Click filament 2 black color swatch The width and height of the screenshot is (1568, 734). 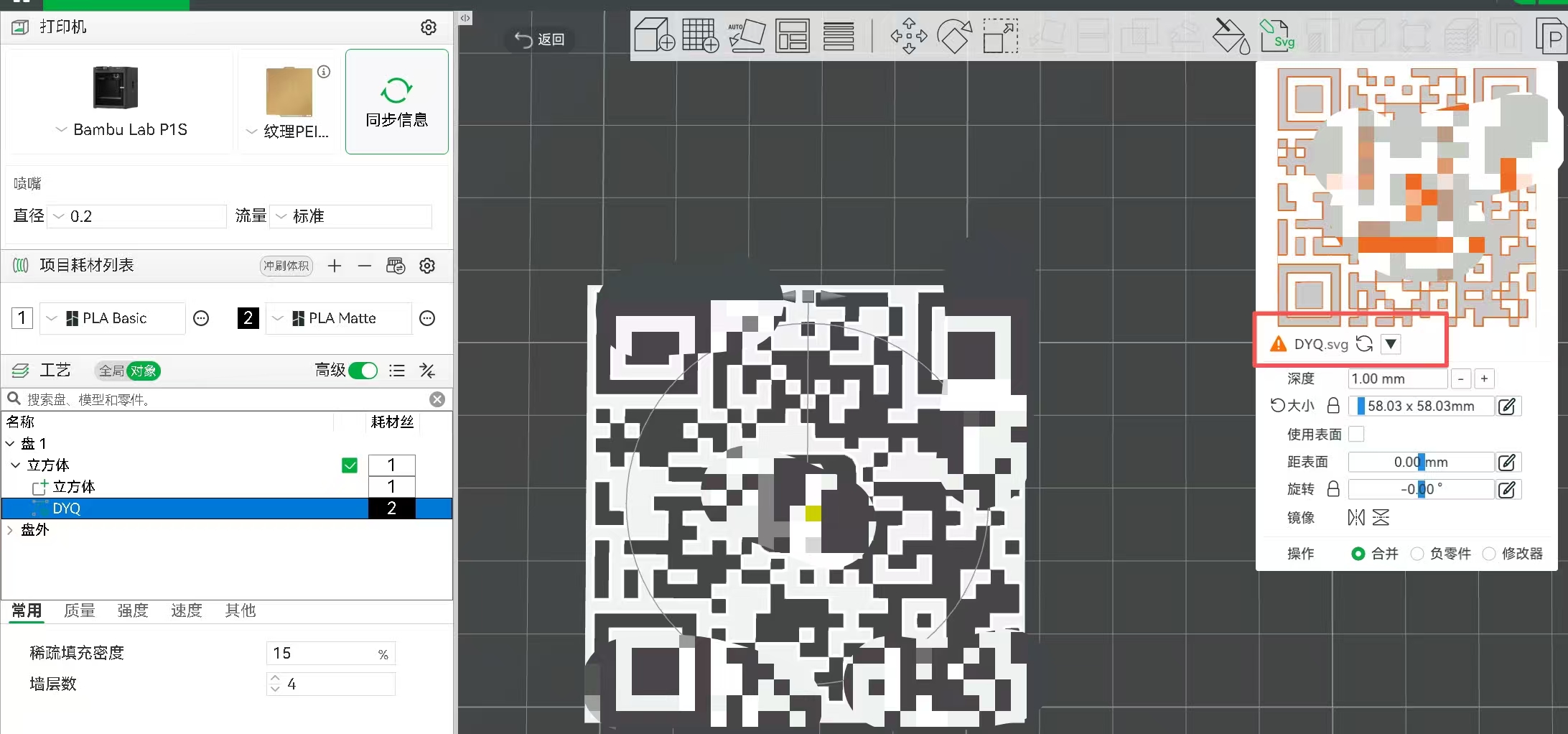pos(248,317)
